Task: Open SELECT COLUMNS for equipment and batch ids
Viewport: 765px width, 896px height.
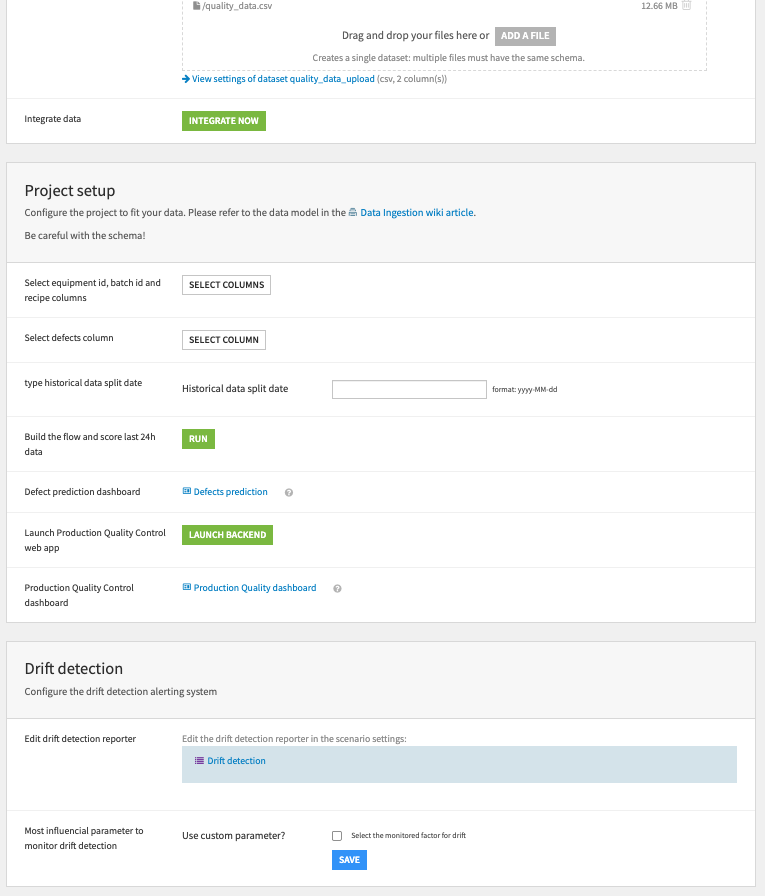Action: click(226, 284)
